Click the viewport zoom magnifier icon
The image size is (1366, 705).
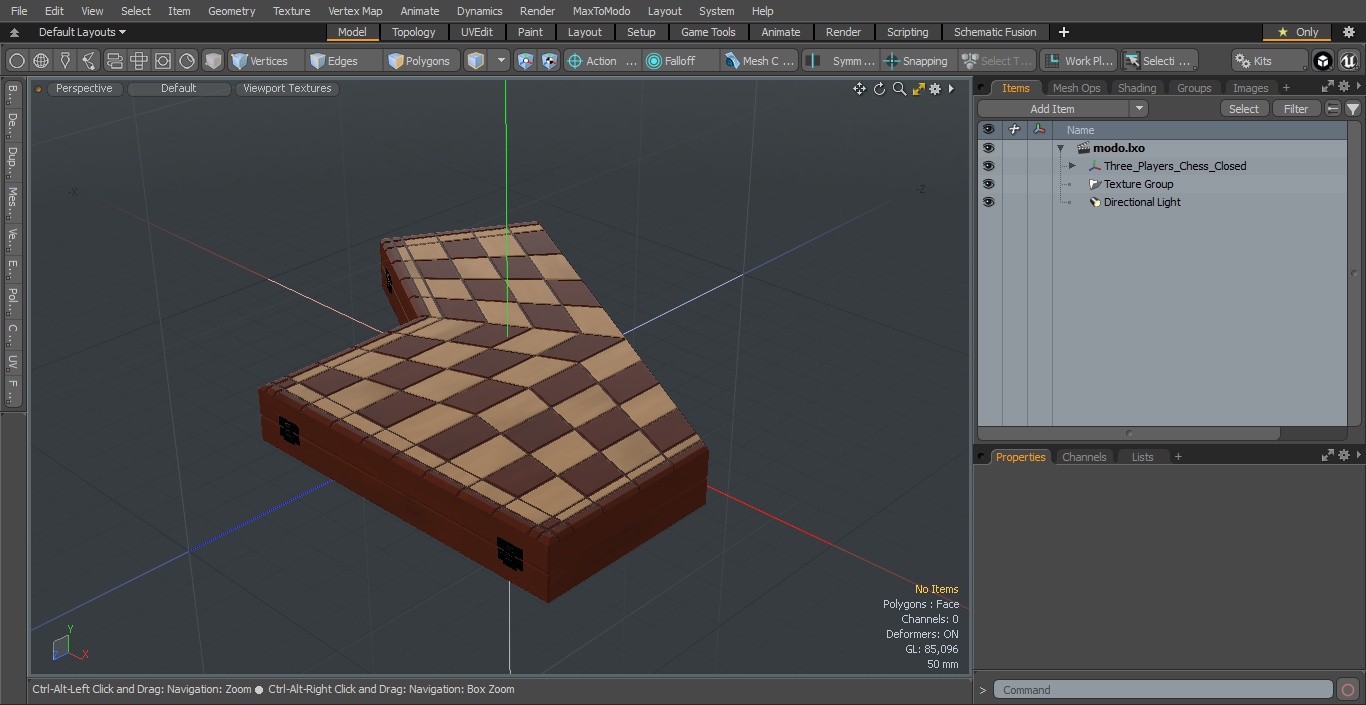(899, 89)
